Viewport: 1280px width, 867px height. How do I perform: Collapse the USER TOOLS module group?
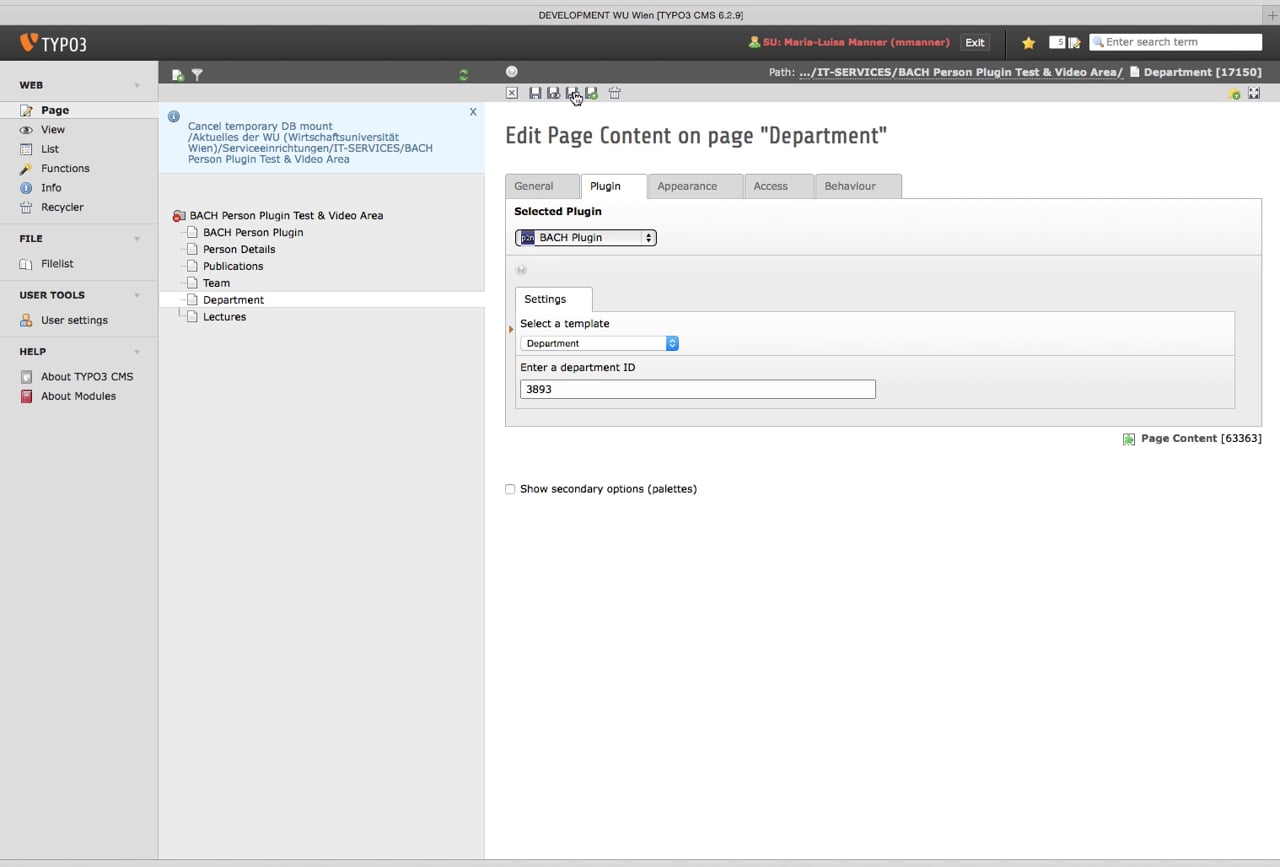(x=137, y=296)
